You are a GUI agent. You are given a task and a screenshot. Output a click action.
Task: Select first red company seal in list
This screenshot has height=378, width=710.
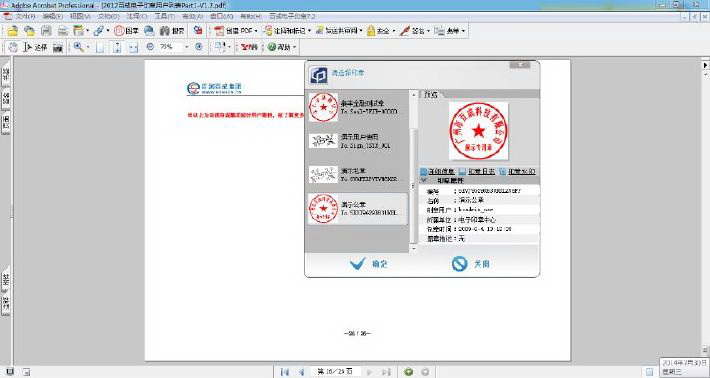click(x=357, y=107)
